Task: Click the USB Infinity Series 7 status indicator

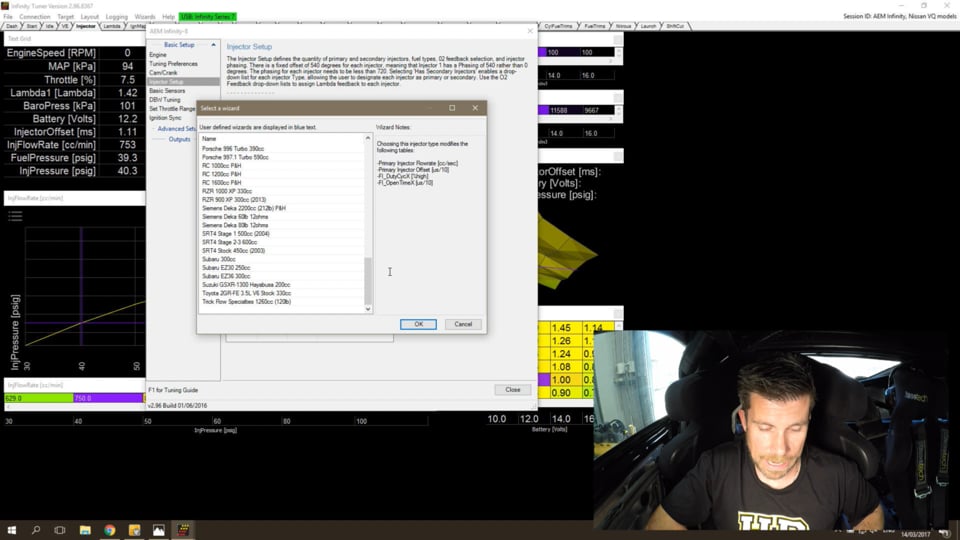Action: point(208,17)
